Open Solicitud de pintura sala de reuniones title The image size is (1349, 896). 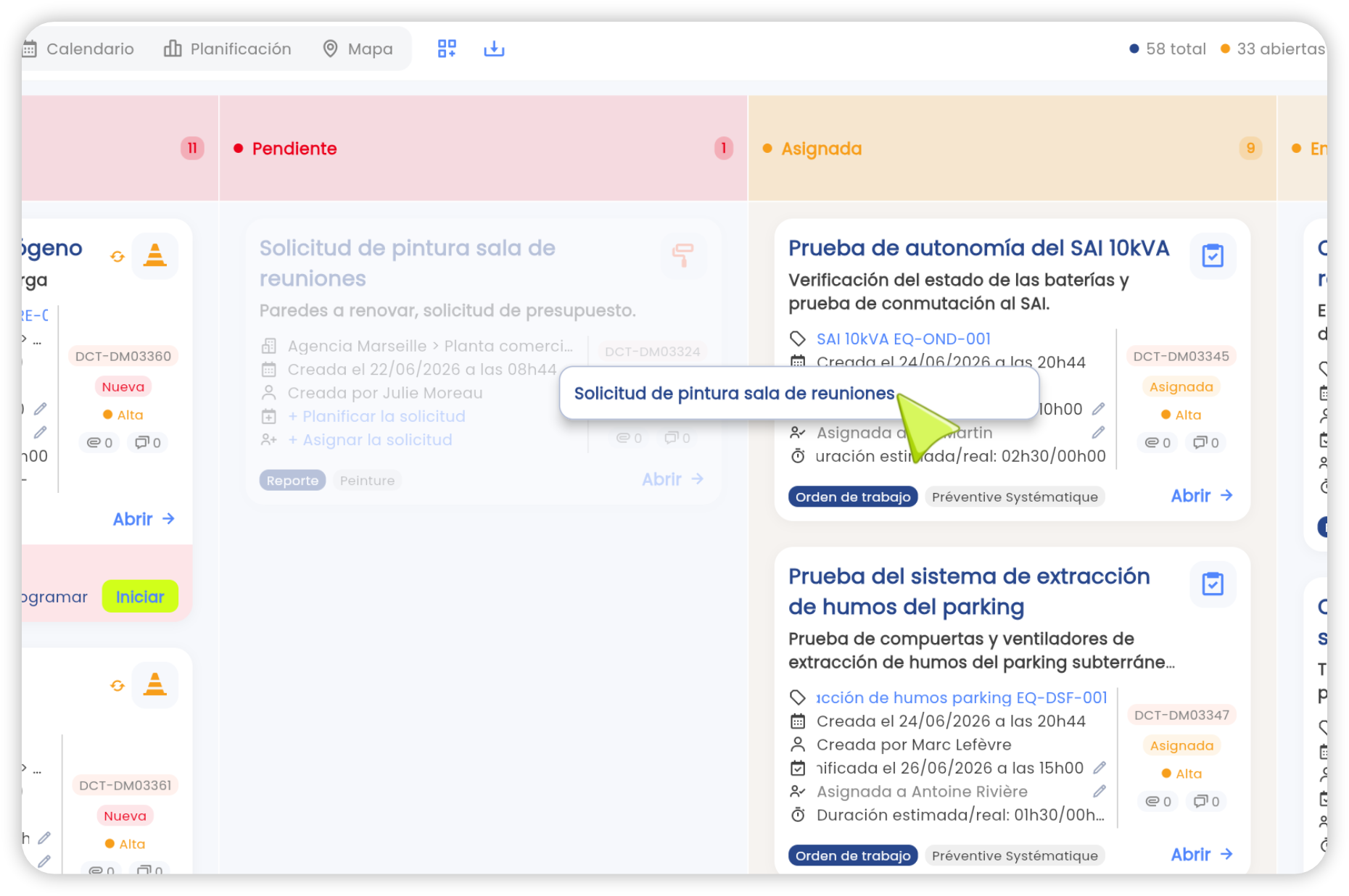[407, 263]
